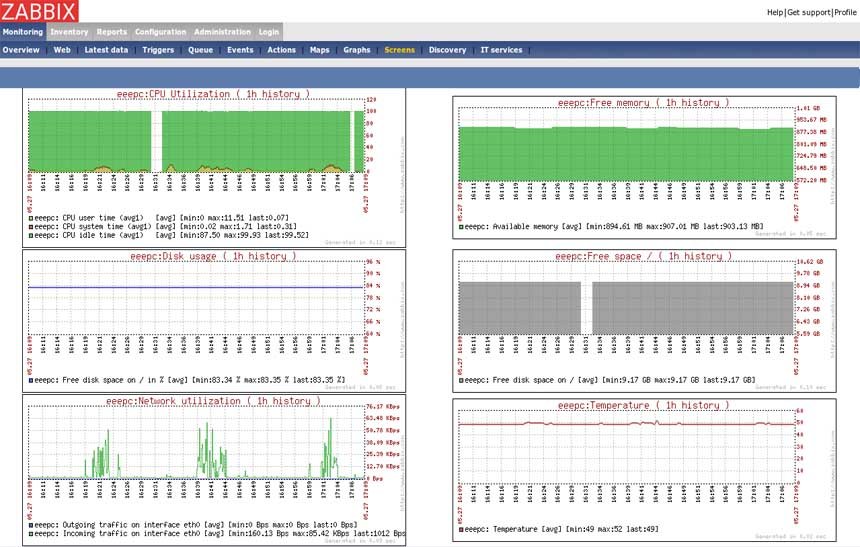The height and width of the screenshot is (547, 860).
Task: Click the 'eeepc:Network utilization ( 1h history )' title
Action: coord(213,401)
